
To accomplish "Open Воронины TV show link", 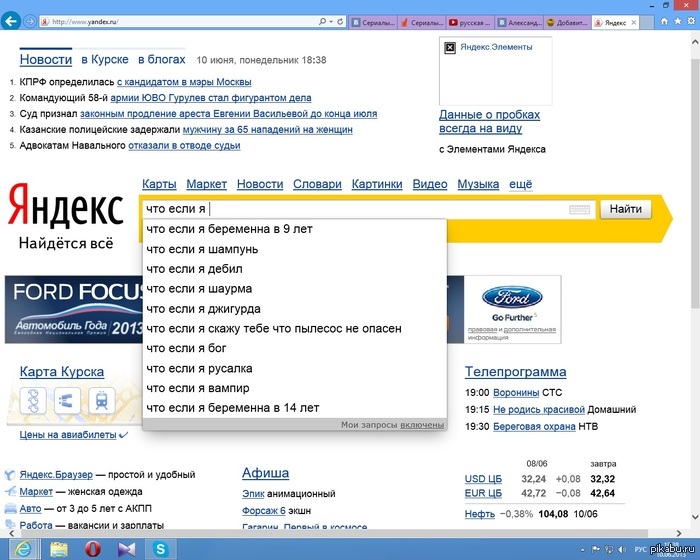I will (x=516, y=393).
